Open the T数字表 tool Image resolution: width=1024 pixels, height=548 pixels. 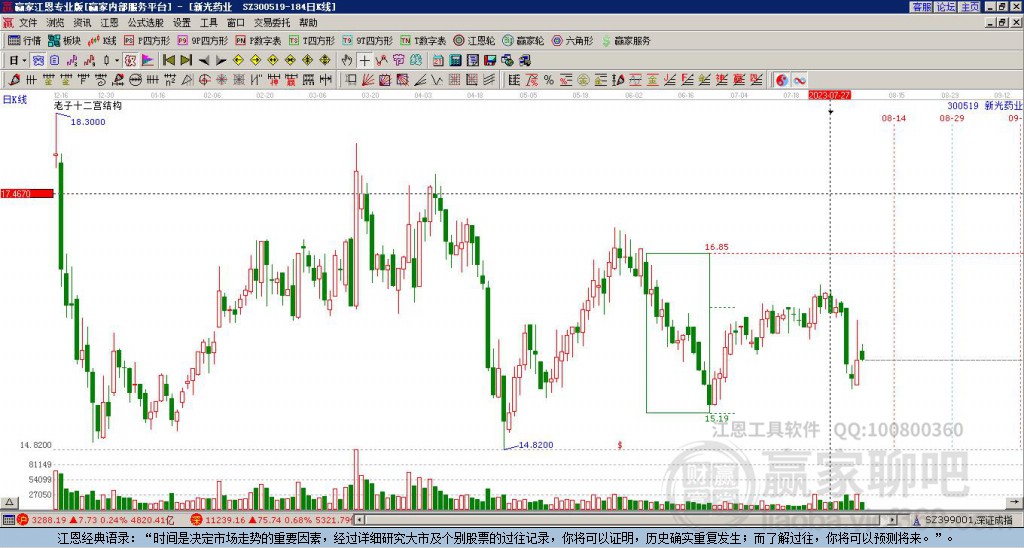pos(423,40)
